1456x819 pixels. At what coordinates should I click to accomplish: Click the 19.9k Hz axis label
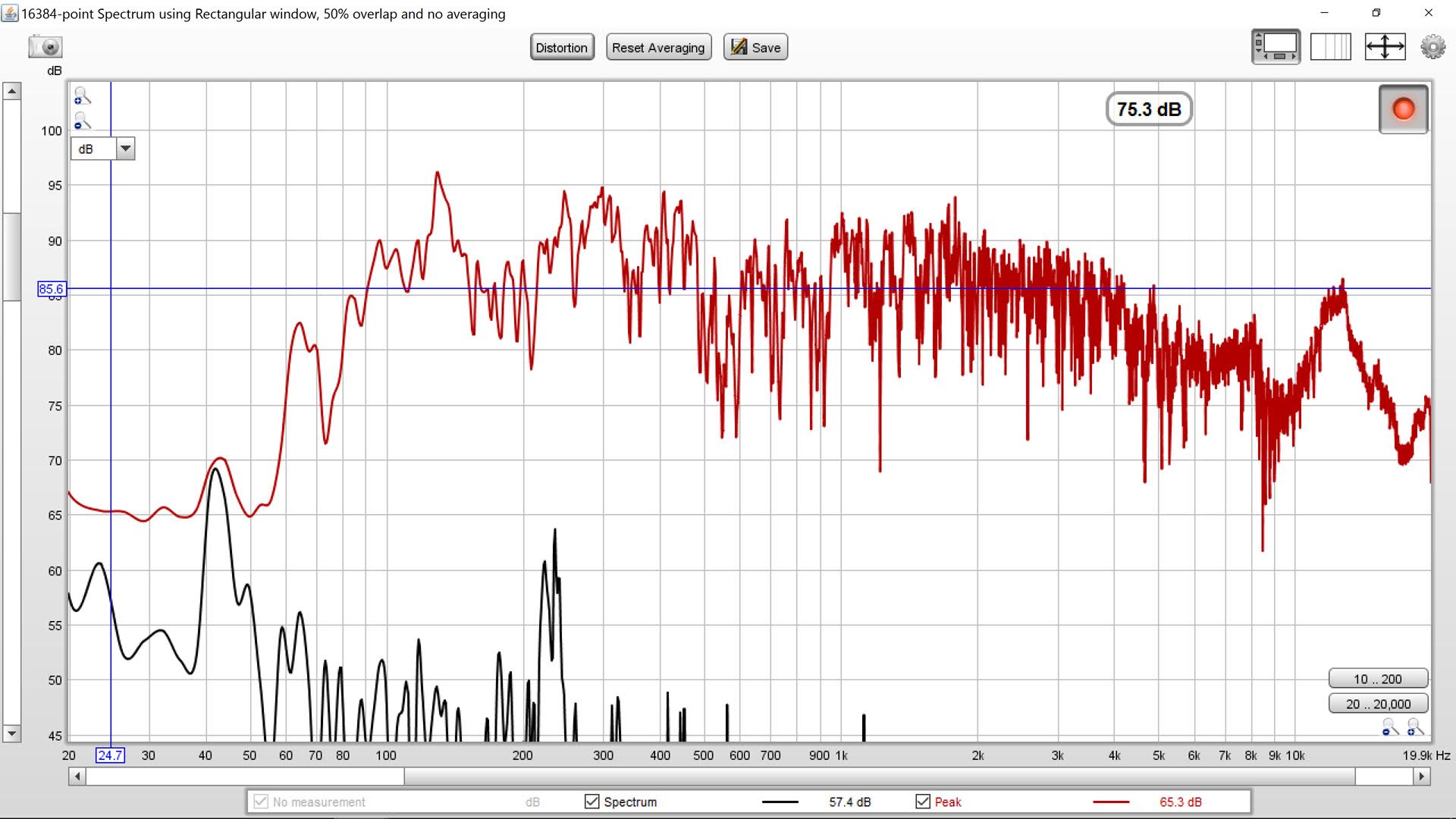[1426, 755]
